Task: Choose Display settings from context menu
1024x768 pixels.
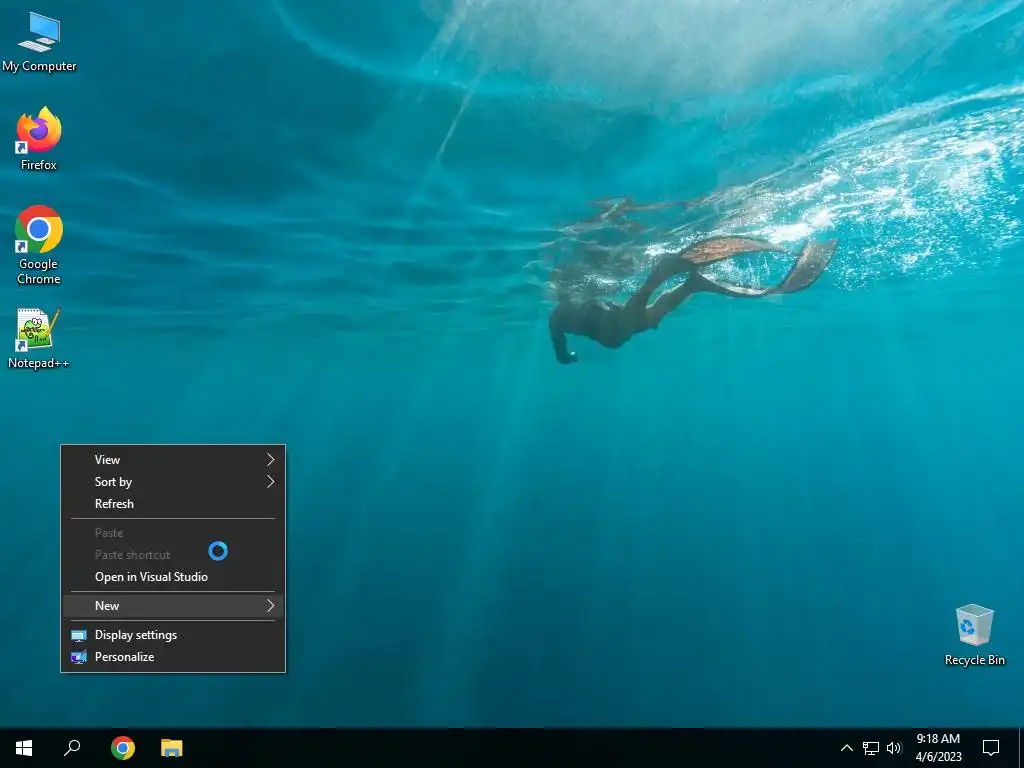Action: click(173, 635)
